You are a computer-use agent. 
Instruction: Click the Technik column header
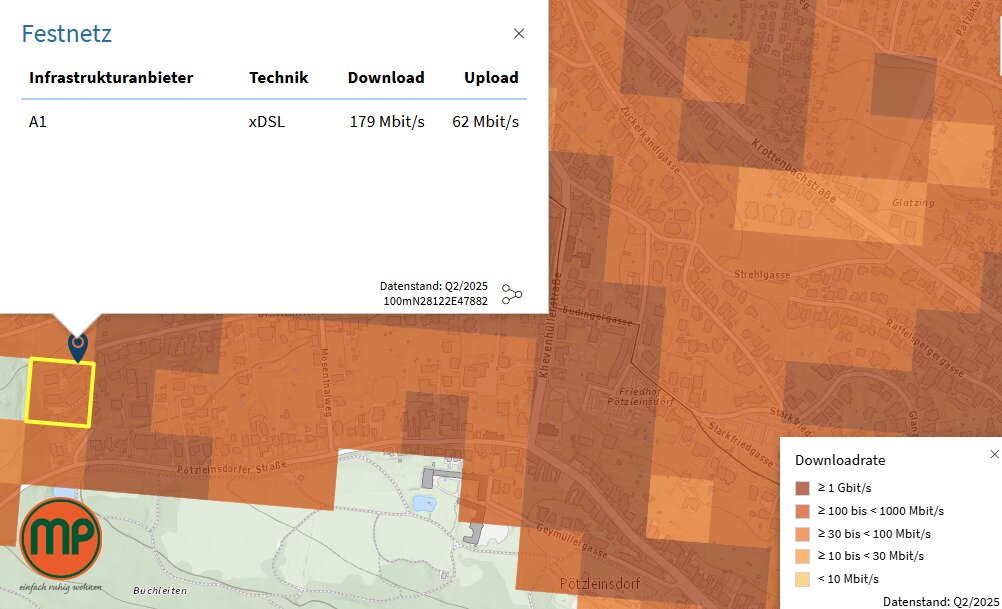pyautogui.click(x=278, y=78)
